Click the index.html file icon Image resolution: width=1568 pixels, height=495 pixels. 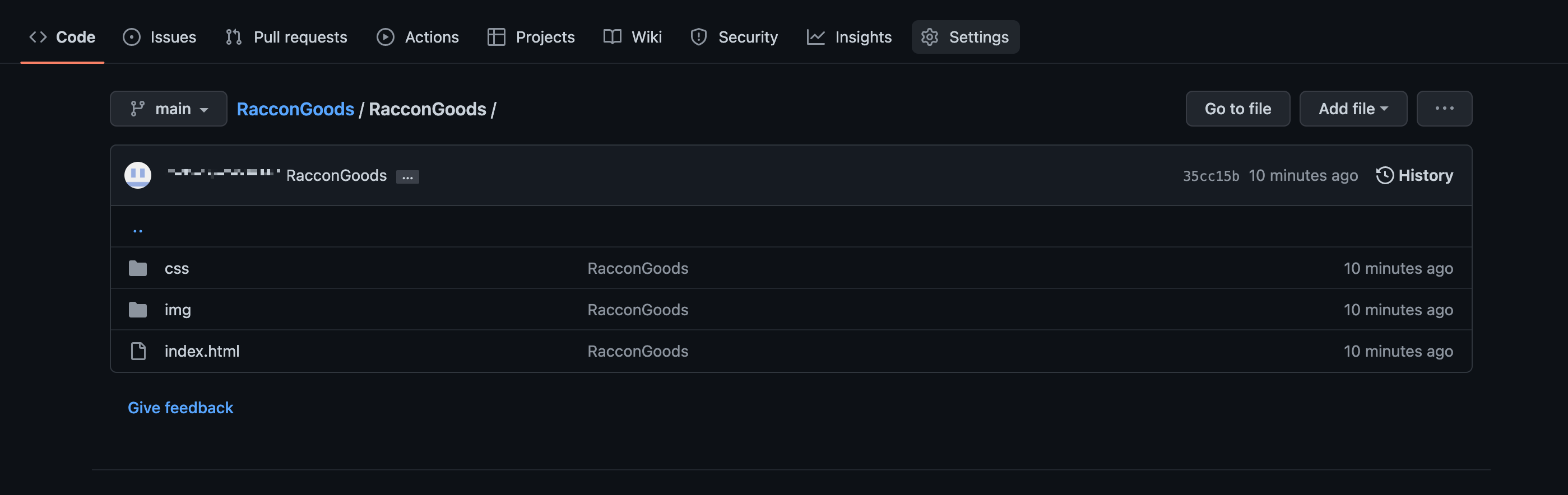tap(138, 351)
